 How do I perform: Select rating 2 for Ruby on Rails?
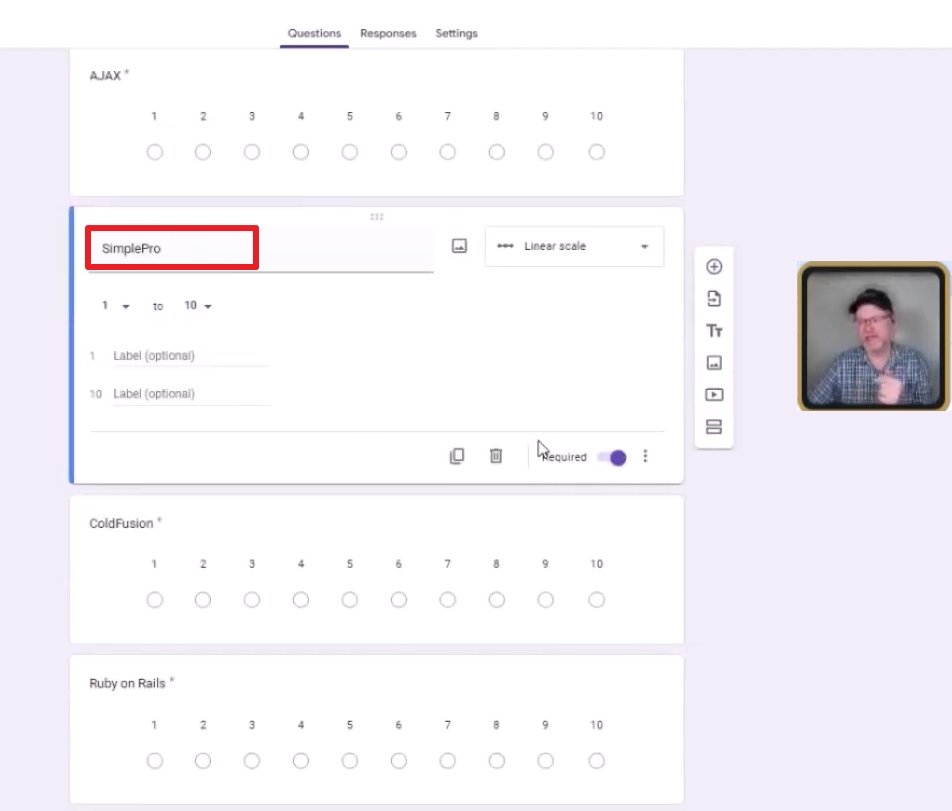[203, 761]
